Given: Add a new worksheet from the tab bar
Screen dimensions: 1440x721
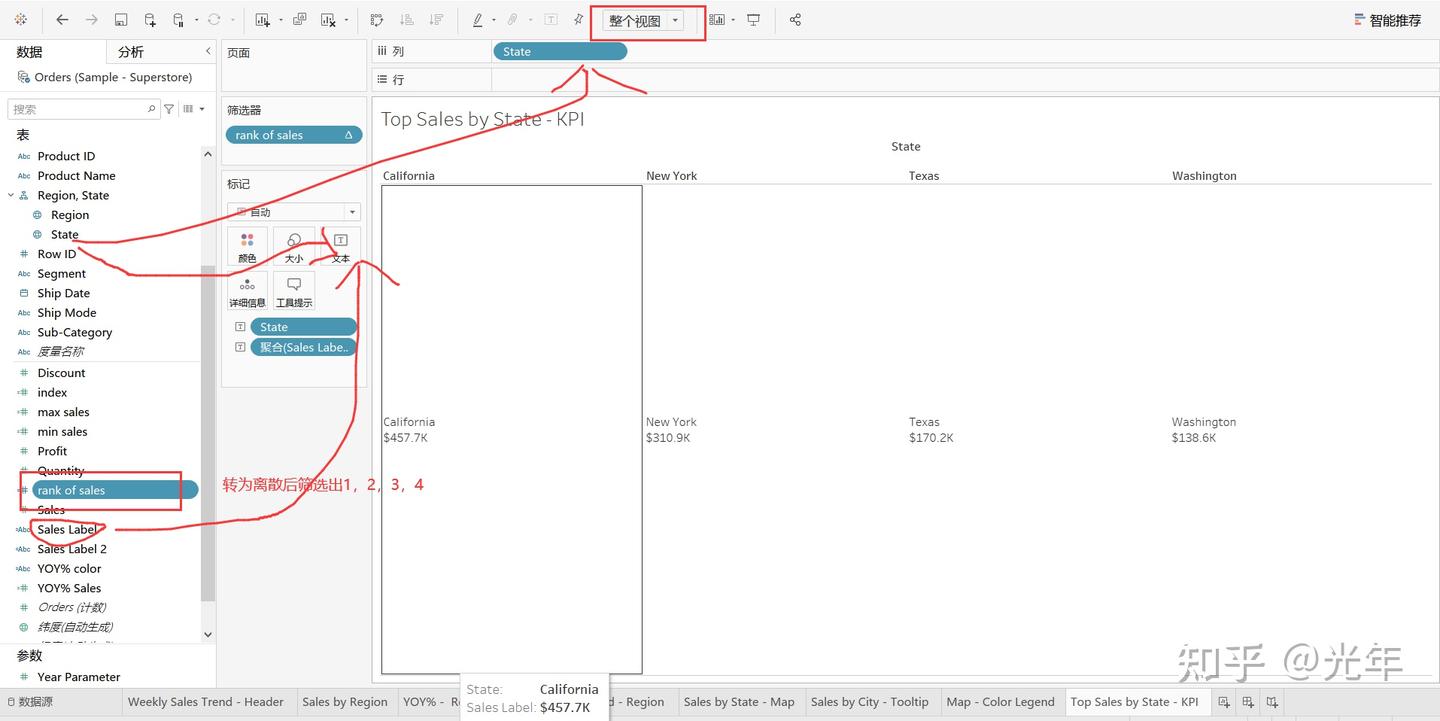Looking at the screenshot, I should 1223,702.
